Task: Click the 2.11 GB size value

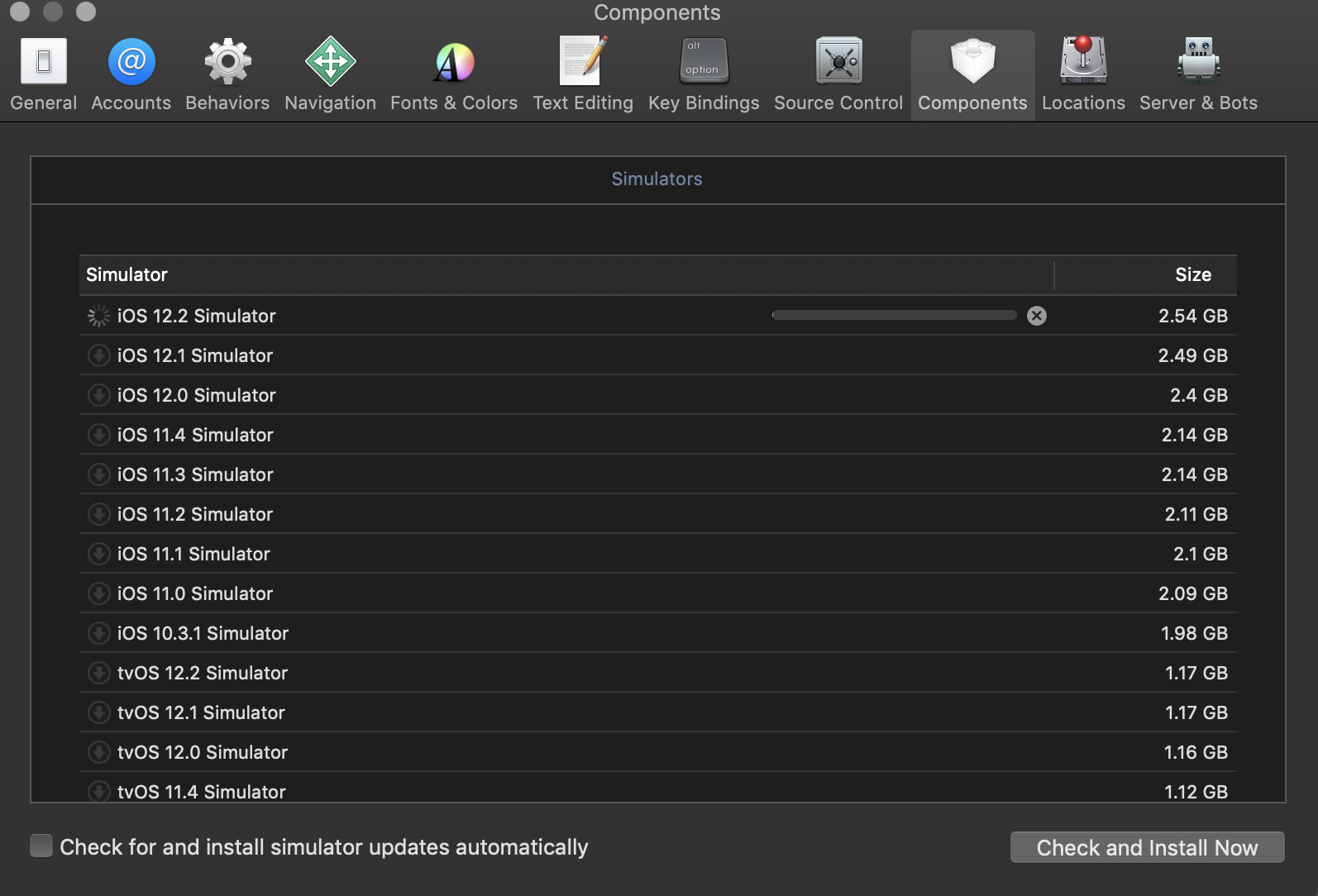Action: 1196,514
